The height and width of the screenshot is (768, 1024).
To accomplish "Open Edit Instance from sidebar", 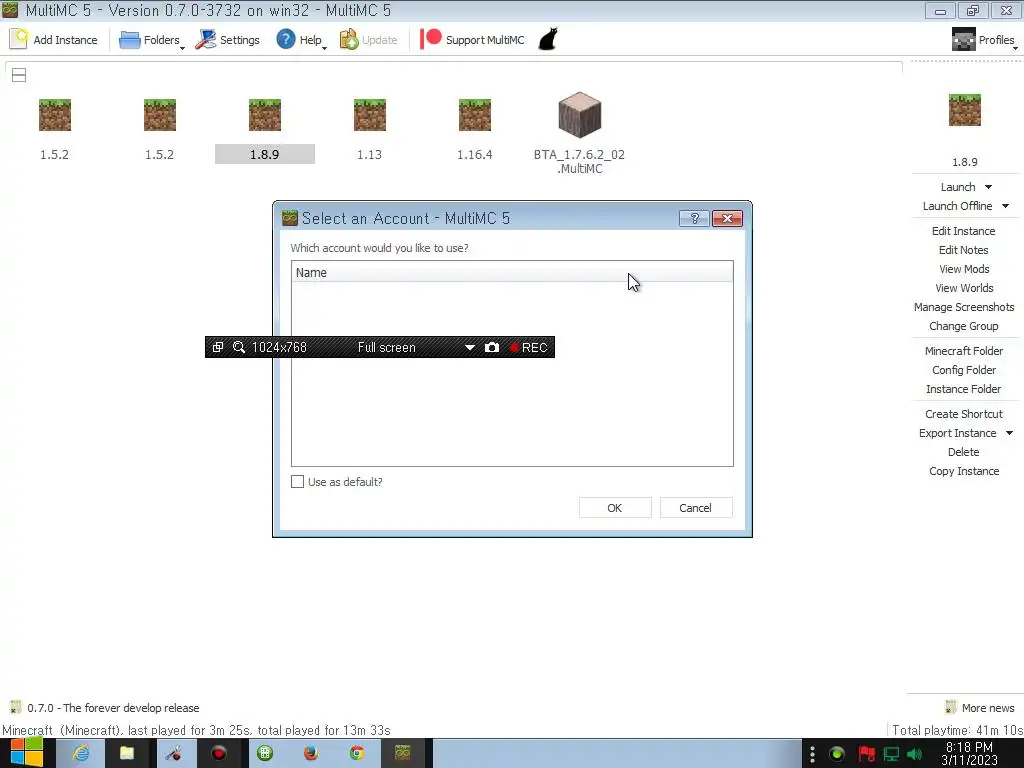I will pyautogui.click(x=963, y=231).
